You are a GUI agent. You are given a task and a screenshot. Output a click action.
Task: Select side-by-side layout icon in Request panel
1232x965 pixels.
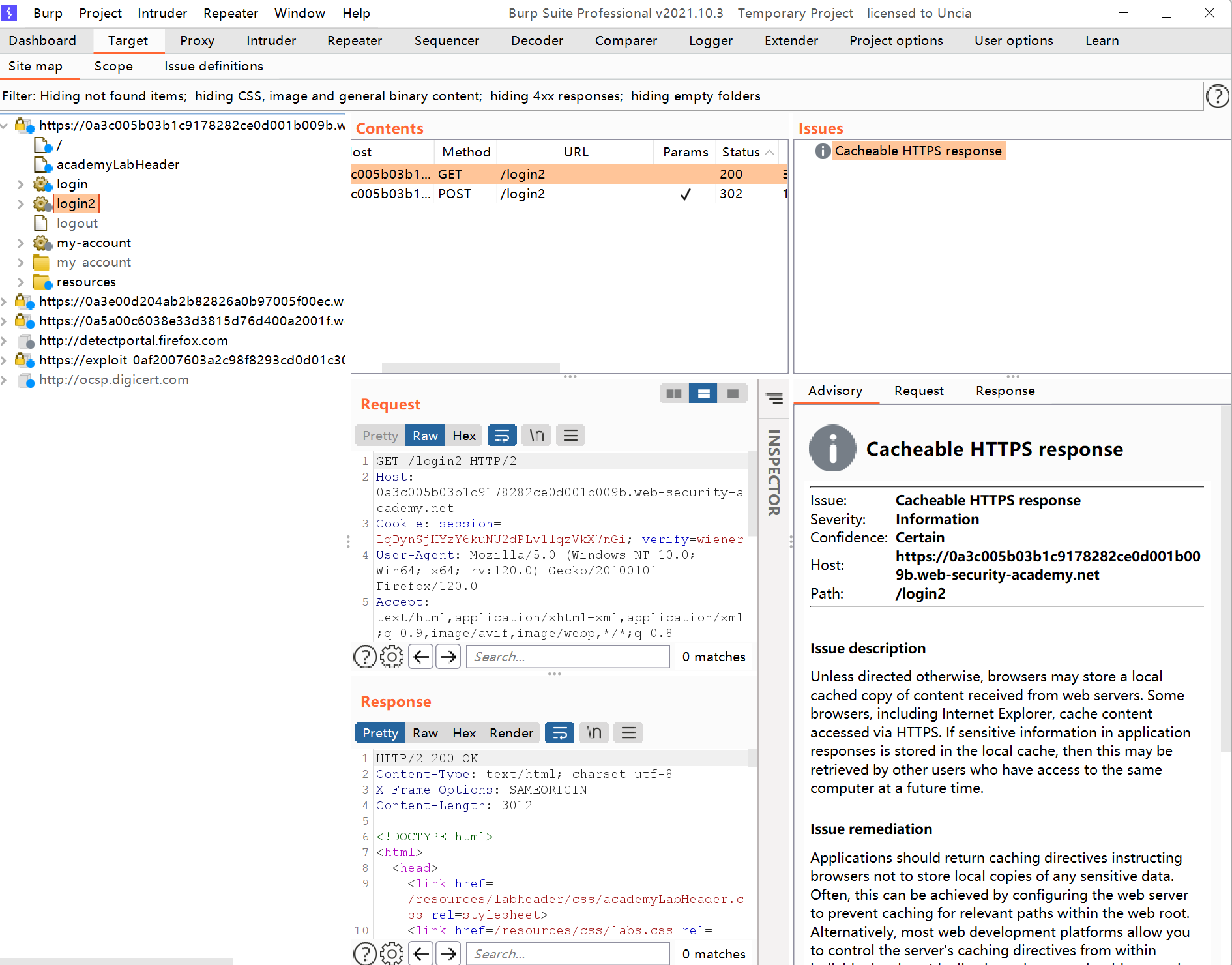click(x=674, y=393)
